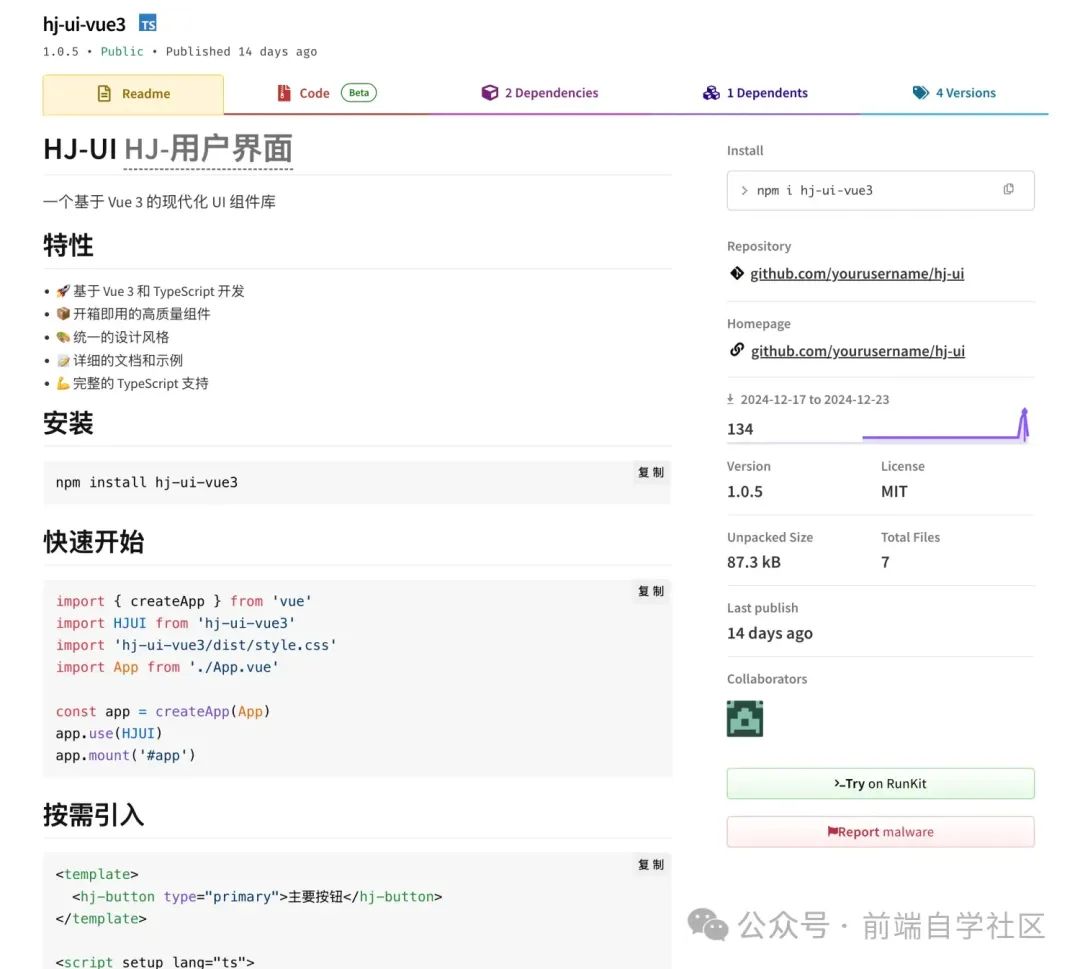The image size is (1080, 969).
Task: Open the Repository github.com/yourusername/hj-ui link
Action: [x=857, y=273]
